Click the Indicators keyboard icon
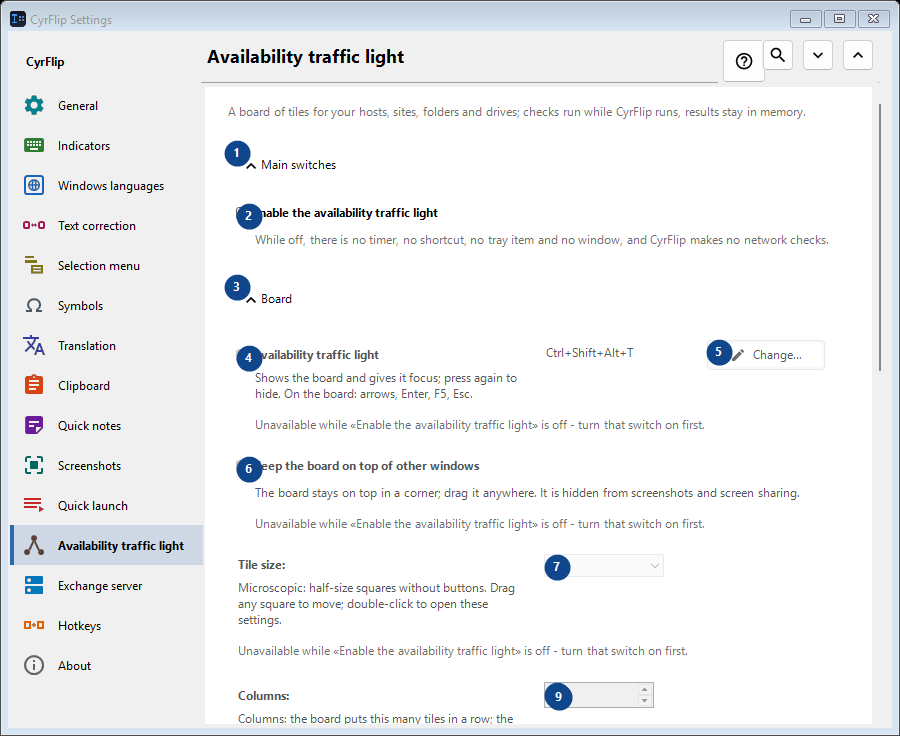Image resolution: width=900 pixels, height=736 pixels. coord(34,145)
